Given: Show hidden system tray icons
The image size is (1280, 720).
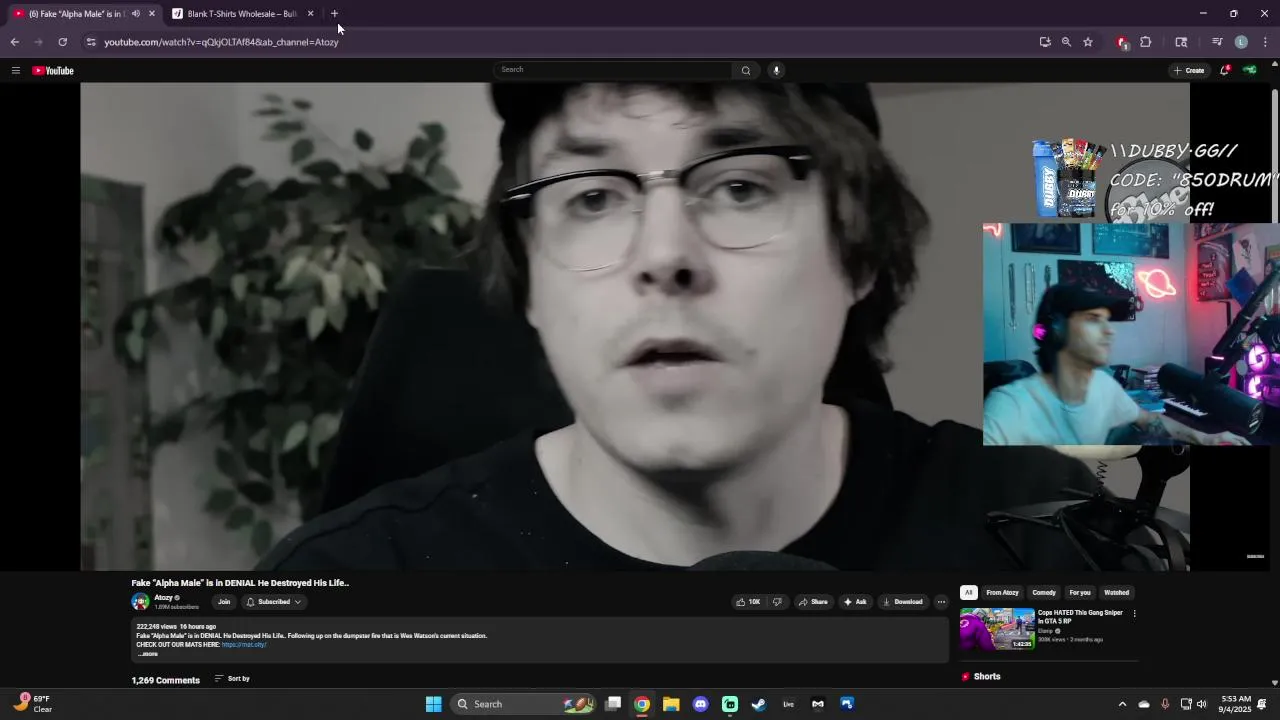Looking at the screenshot, I should pyautogui.click(x=1122, y=704).
